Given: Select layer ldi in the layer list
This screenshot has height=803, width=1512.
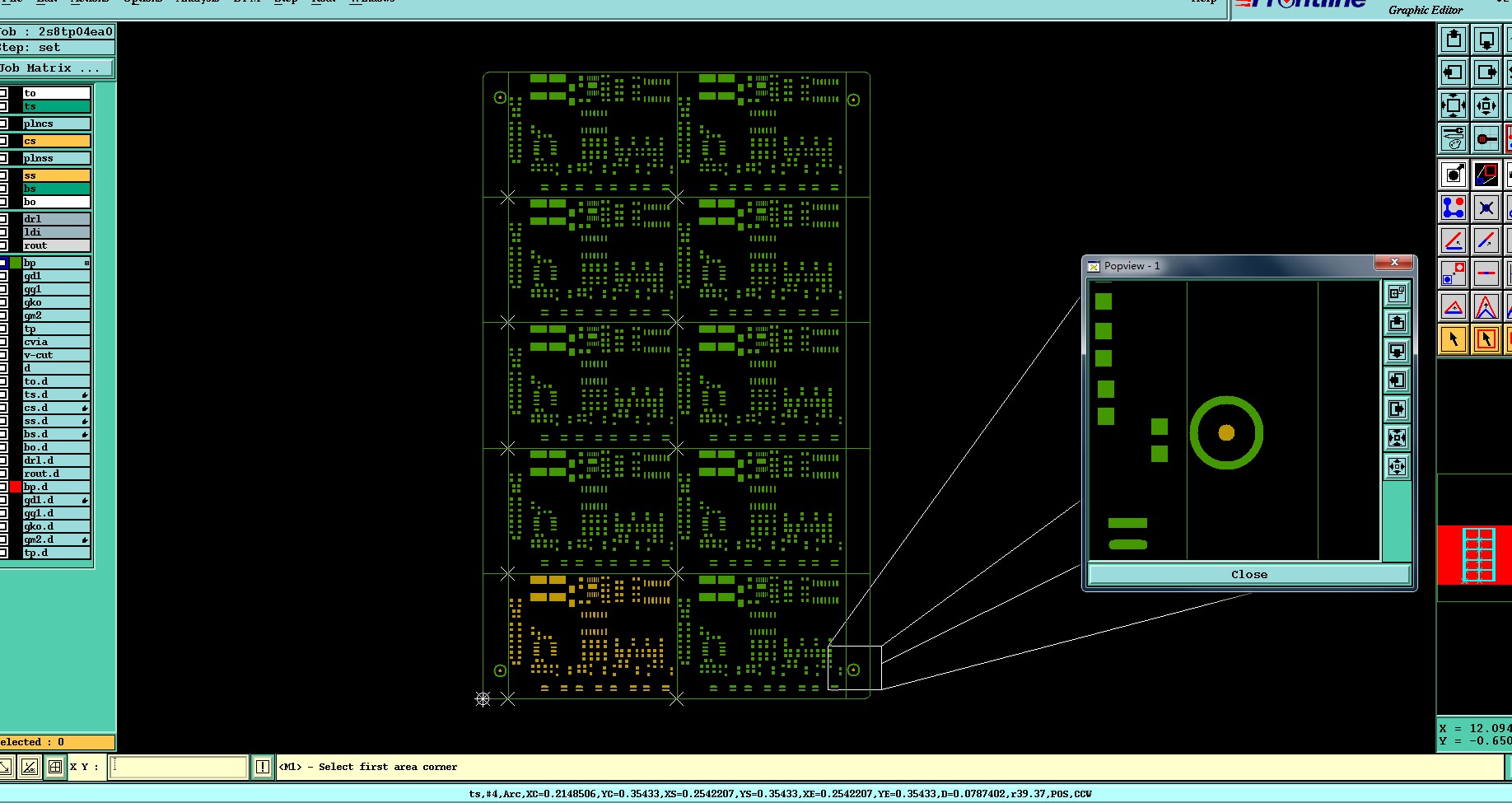Looking at the screenshot, I should [56, 232].
